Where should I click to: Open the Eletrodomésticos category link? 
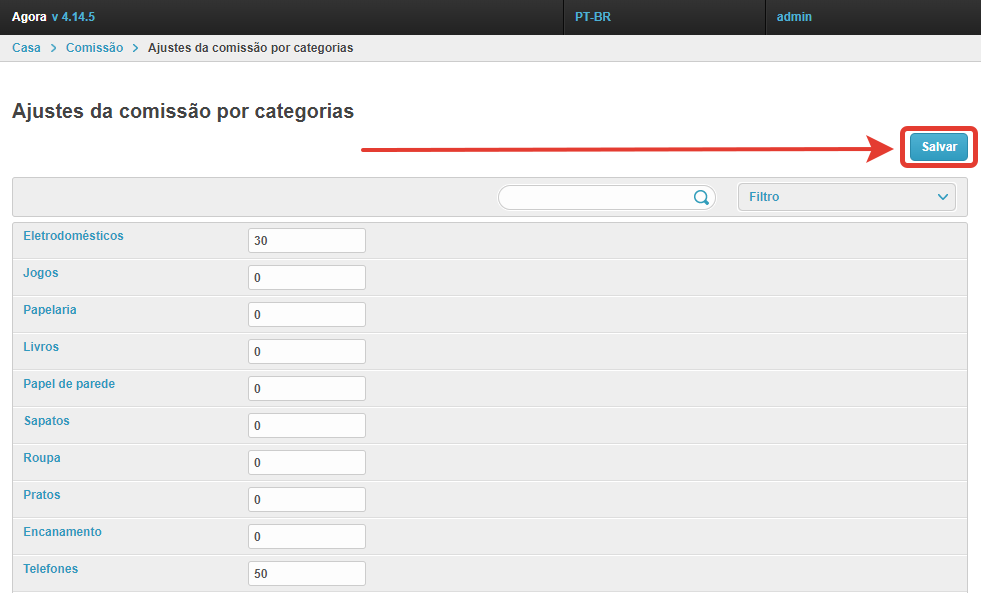(x=73, y=236)
